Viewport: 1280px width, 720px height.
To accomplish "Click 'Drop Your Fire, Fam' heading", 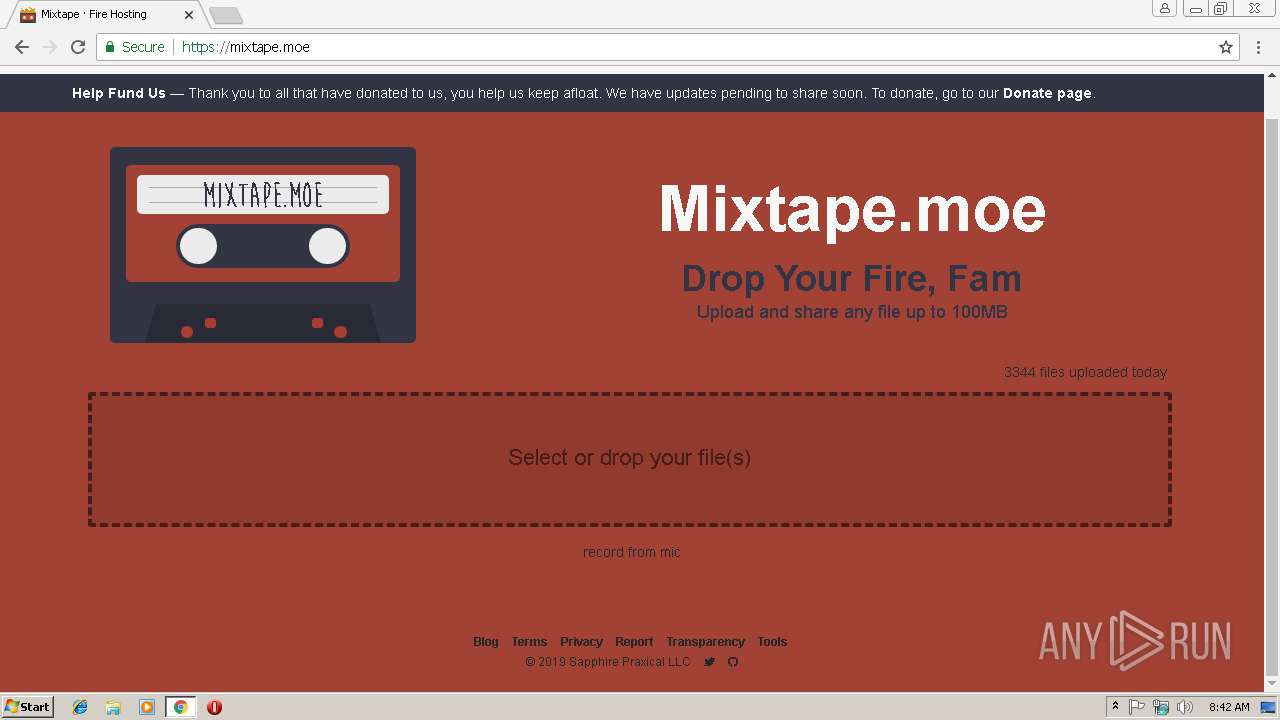I will (852, 278).
